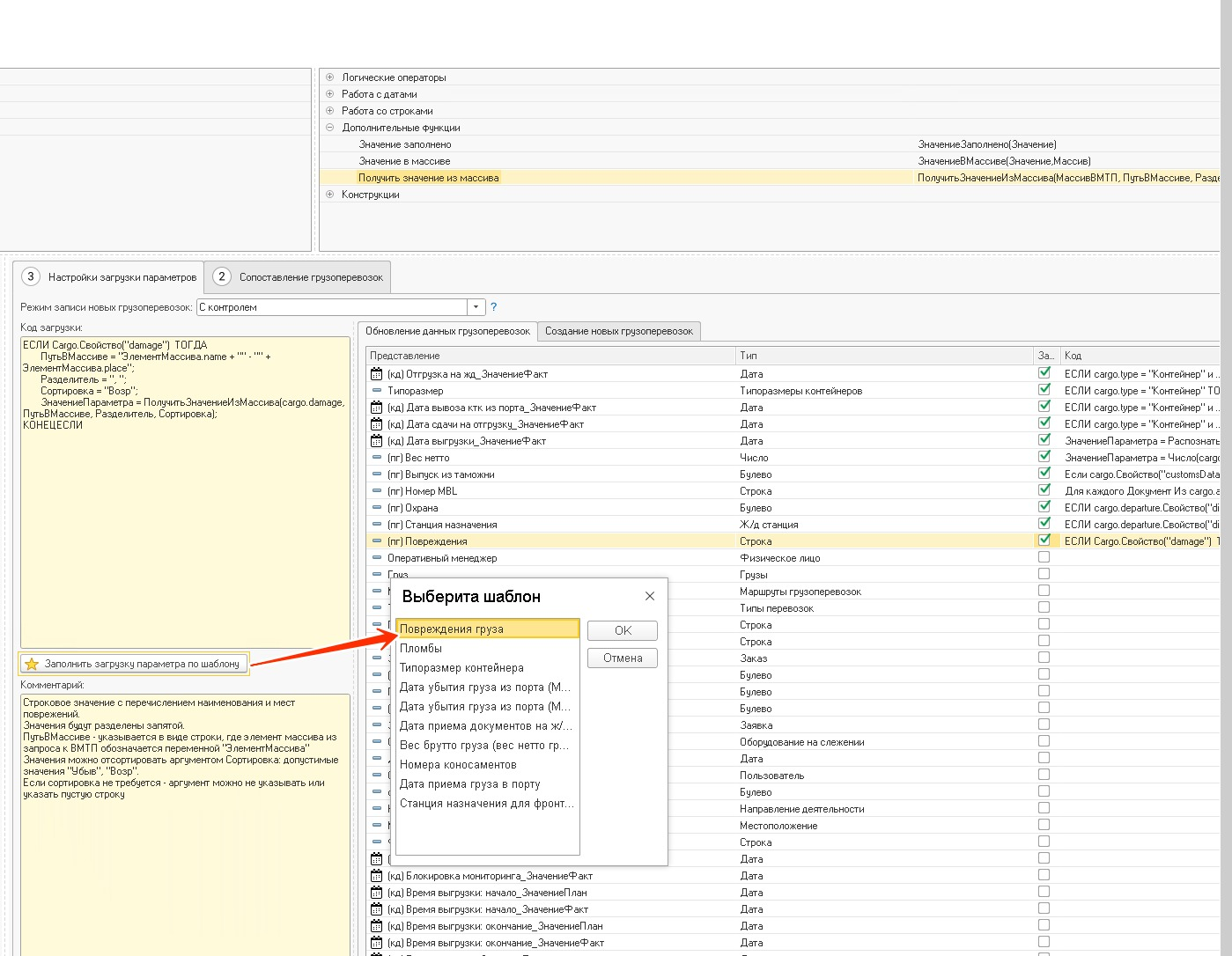
Task: Click calendar icon of '(кд) Блокировка мониторинга_ЗначениеФакт'
Action: (377, 876)
